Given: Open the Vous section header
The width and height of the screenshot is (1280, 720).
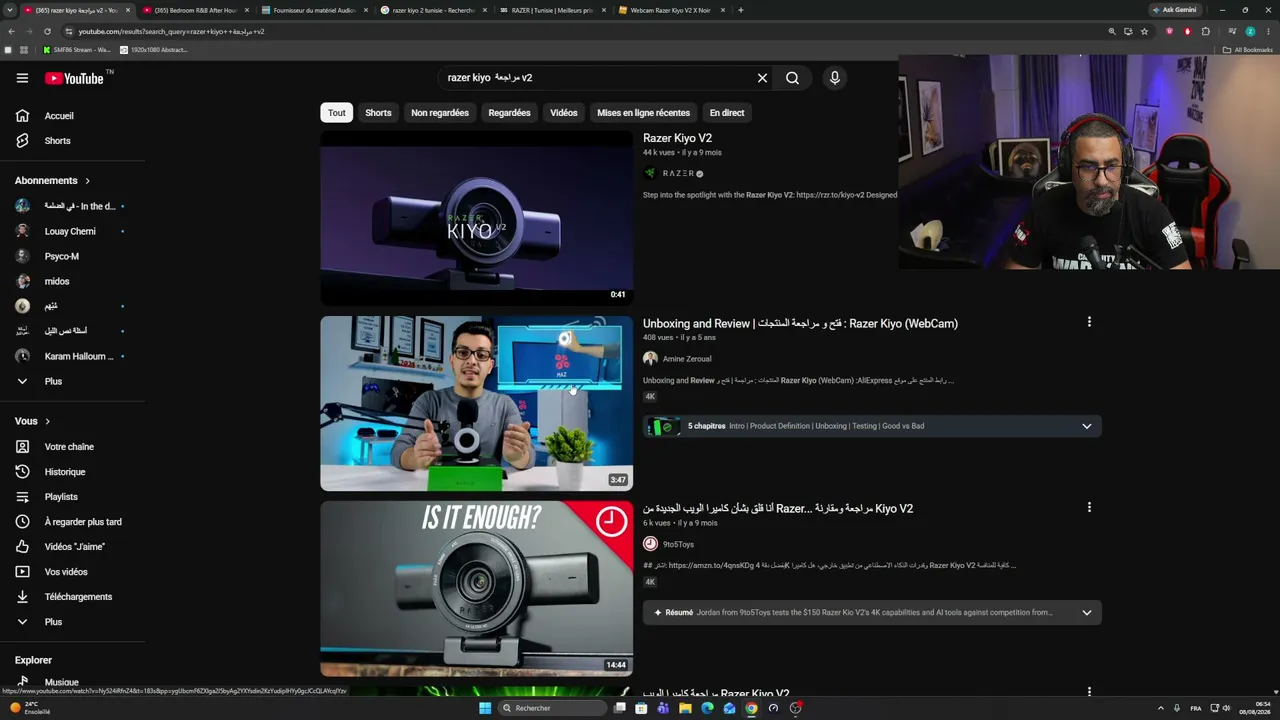Looking at the screenshot, I should (x=32, y=421).
